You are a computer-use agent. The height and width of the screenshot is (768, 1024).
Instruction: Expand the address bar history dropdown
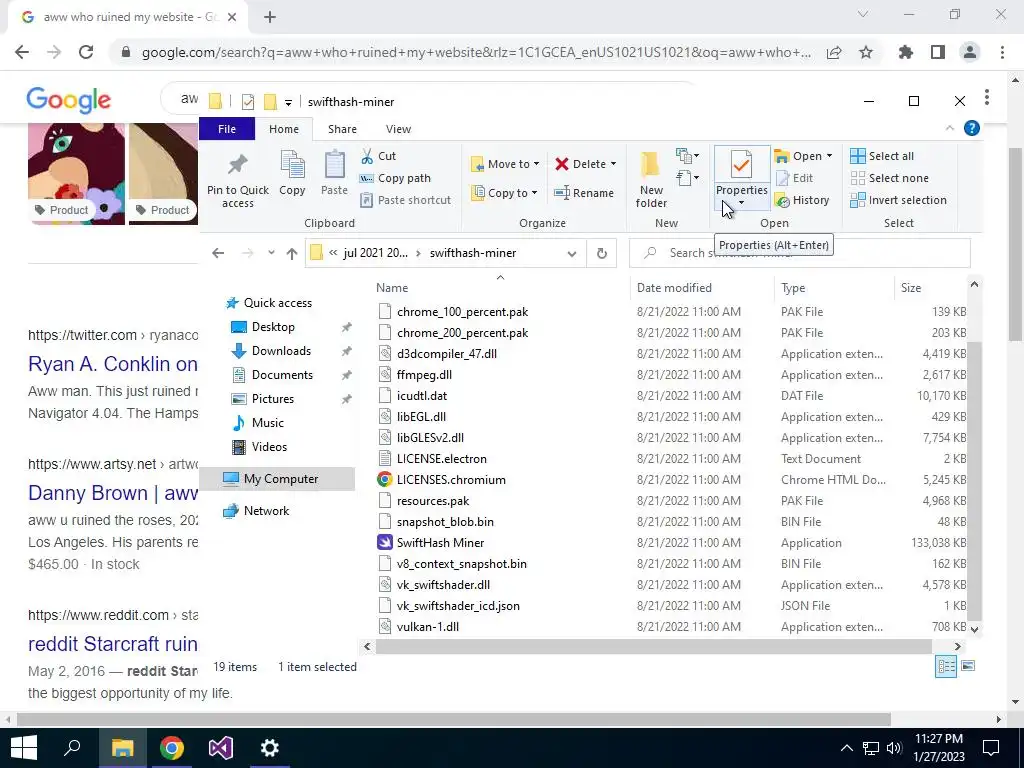(x=572, y=253)
